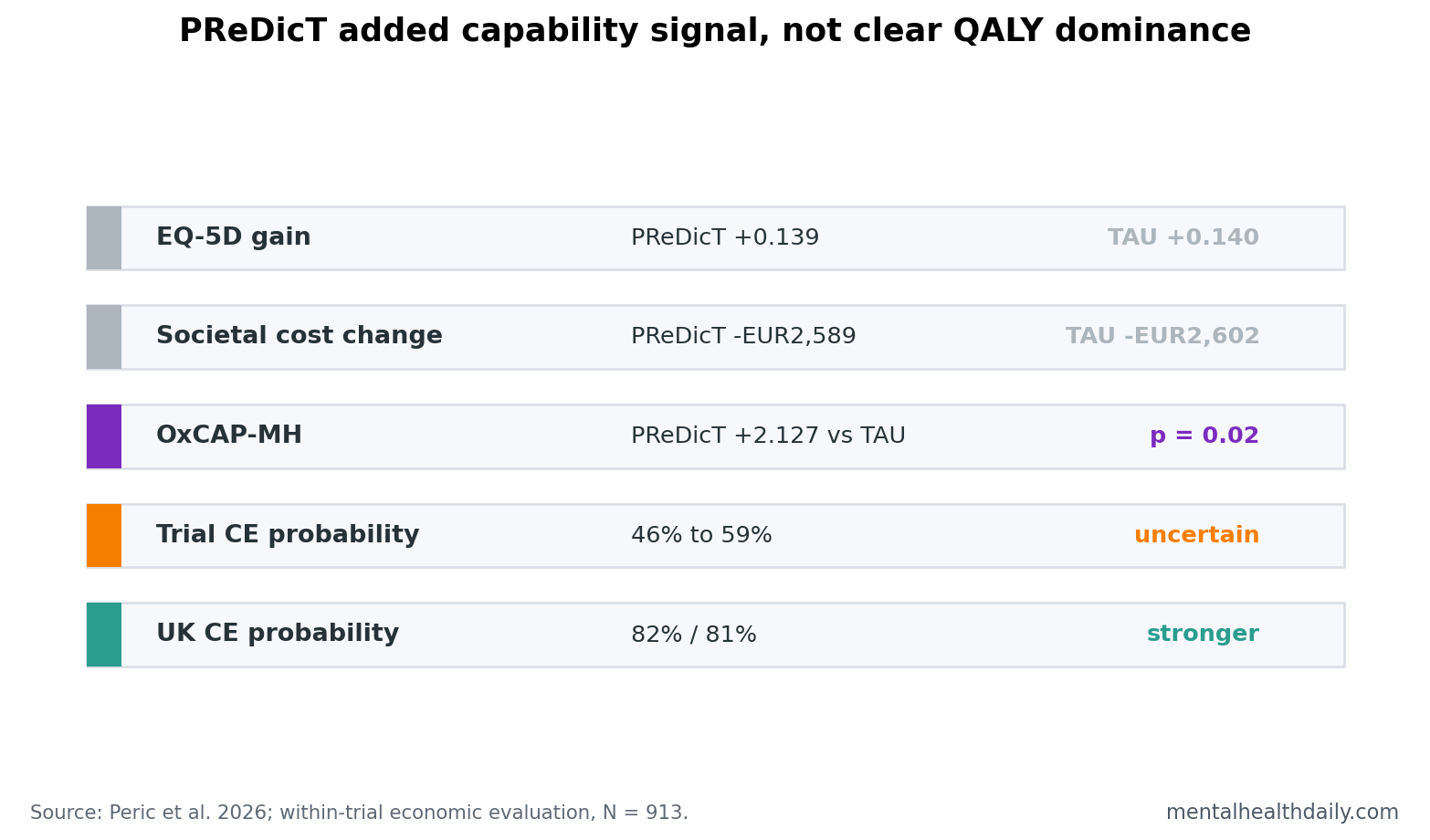Click the gray swatch beside EQ-5D gain

point(104,238)
